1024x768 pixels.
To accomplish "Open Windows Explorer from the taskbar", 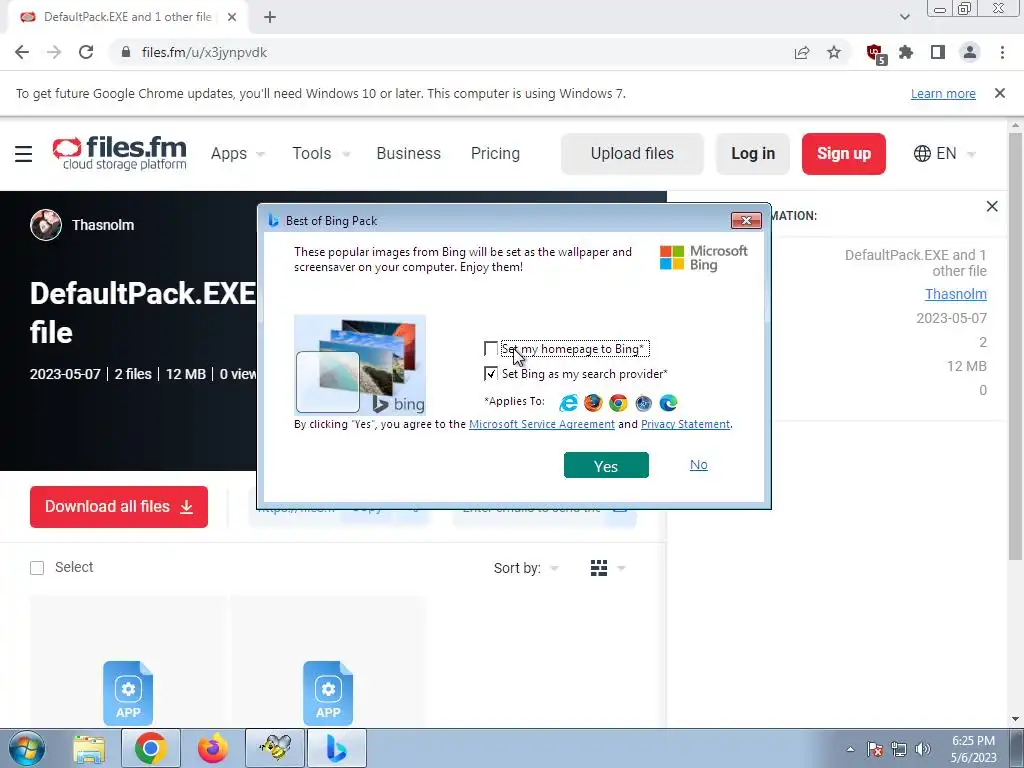I will (89, 749).
